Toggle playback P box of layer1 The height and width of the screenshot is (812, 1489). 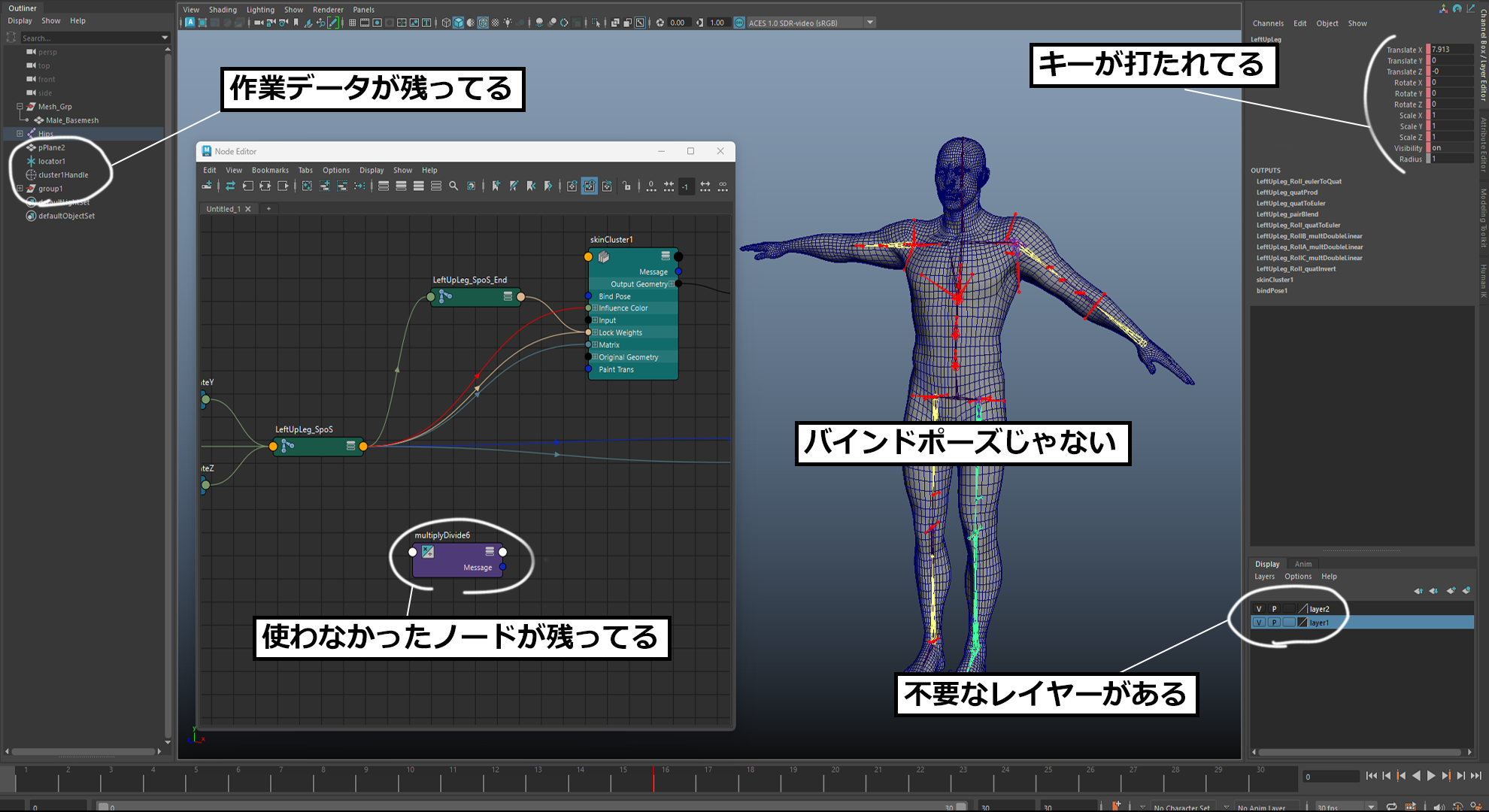pos(1274,623)
